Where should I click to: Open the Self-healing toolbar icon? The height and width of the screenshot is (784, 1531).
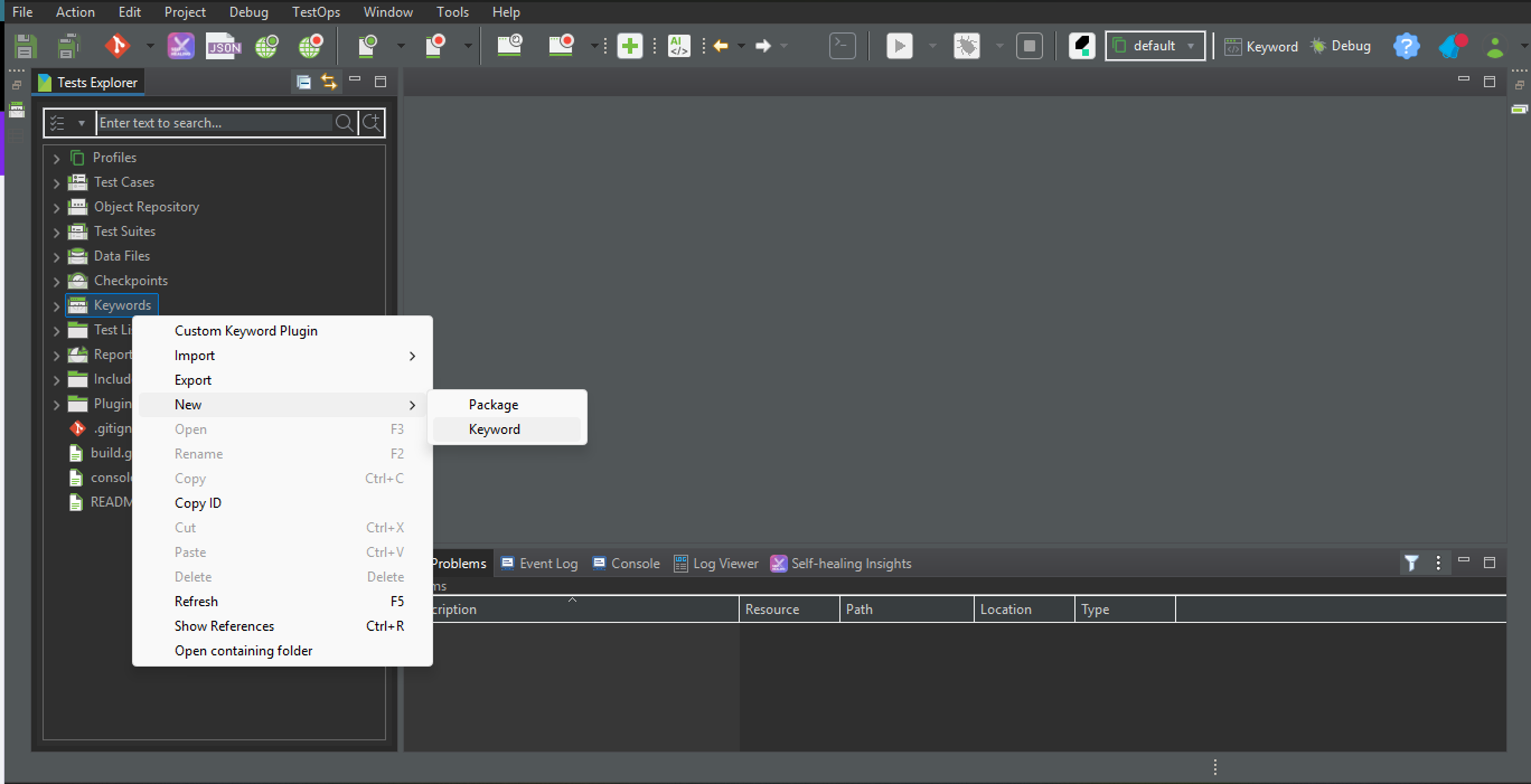click(181, 46)
